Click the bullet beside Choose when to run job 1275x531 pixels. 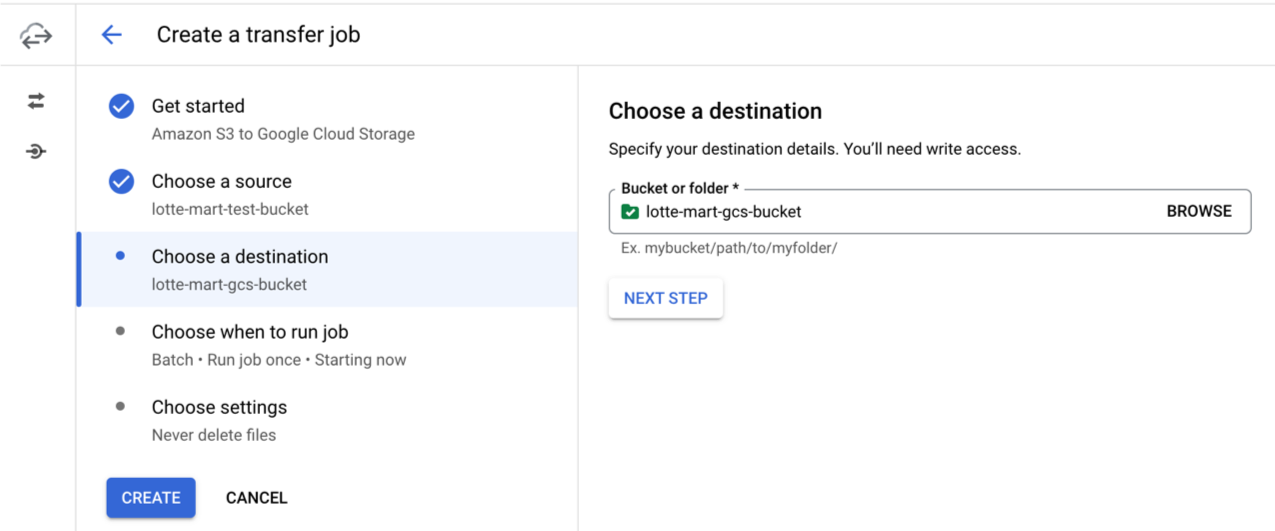121,331
